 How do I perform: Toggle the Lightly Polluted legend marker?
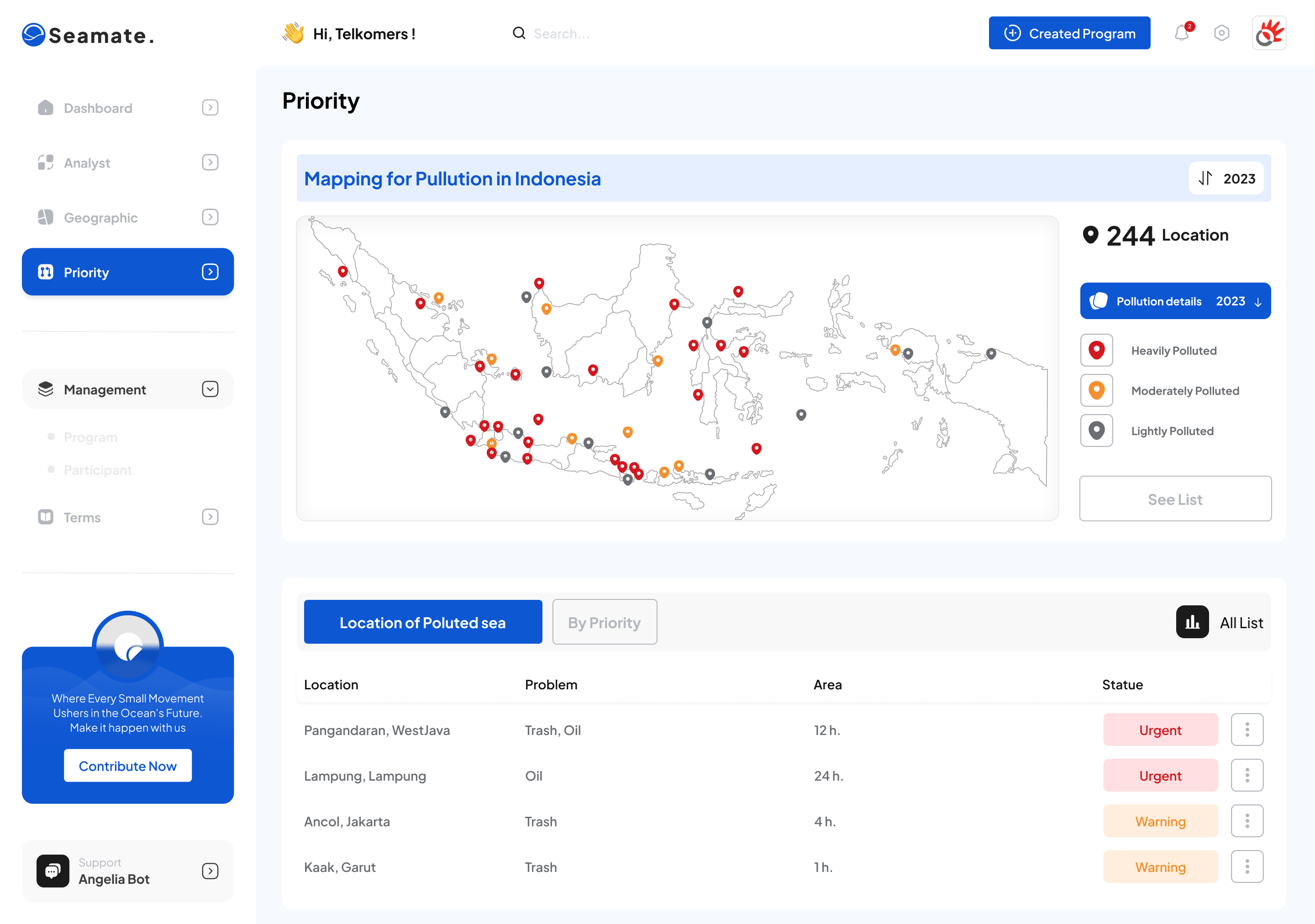click(1096, 430)
